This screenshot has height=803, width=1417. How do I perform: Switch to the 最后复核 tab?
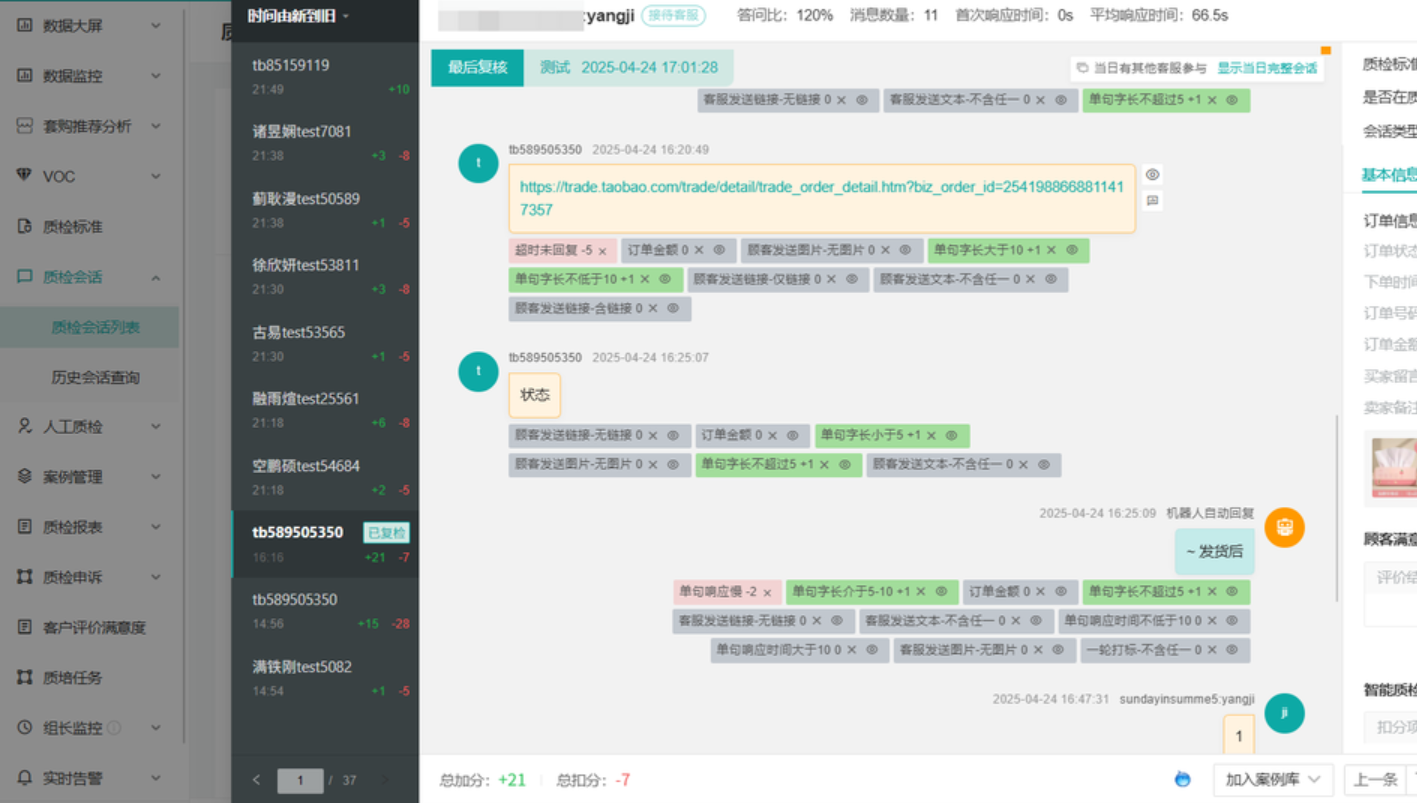point(477,68)
